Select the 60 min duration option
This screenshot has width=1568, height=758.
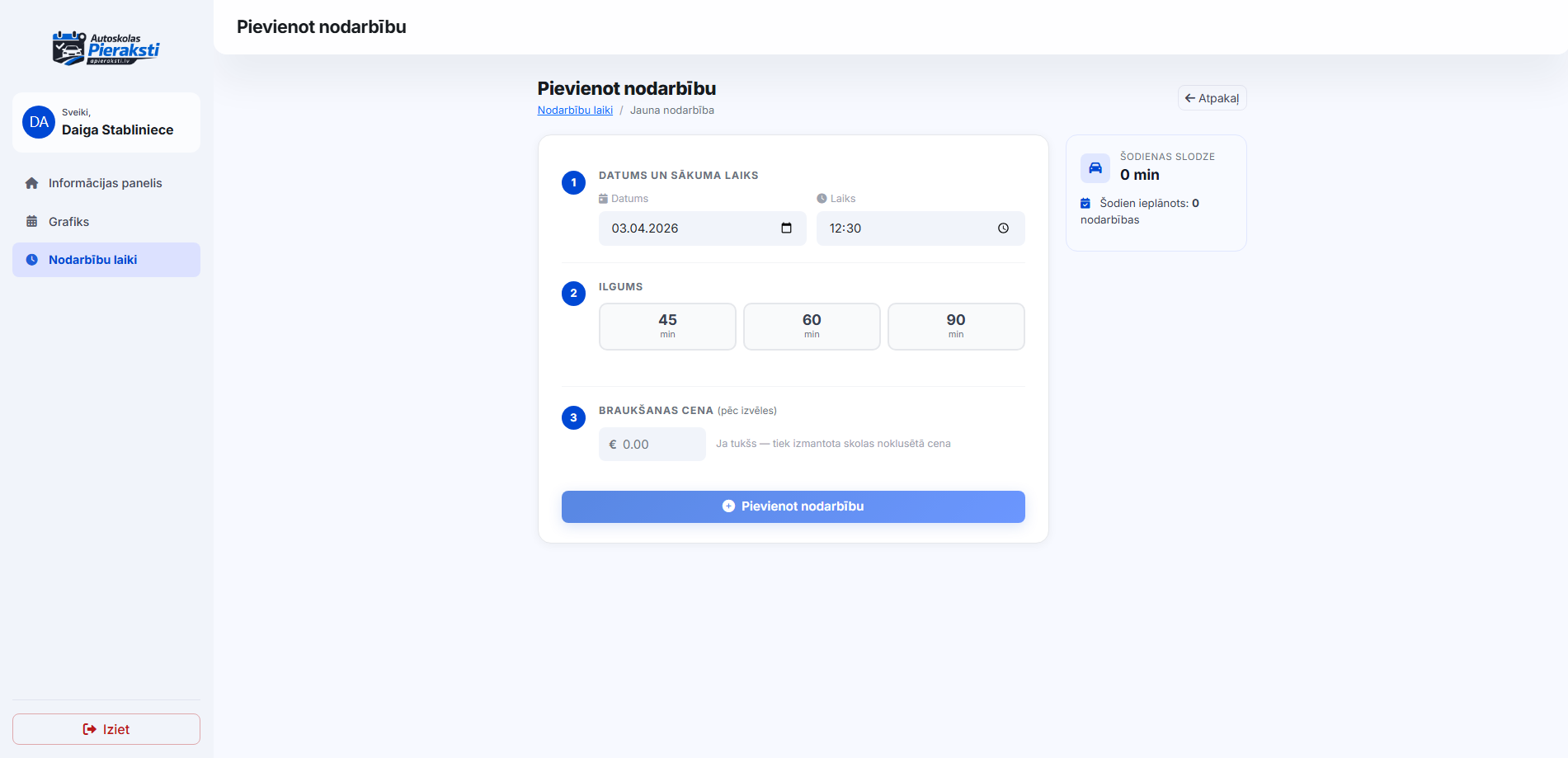point(812,327)
